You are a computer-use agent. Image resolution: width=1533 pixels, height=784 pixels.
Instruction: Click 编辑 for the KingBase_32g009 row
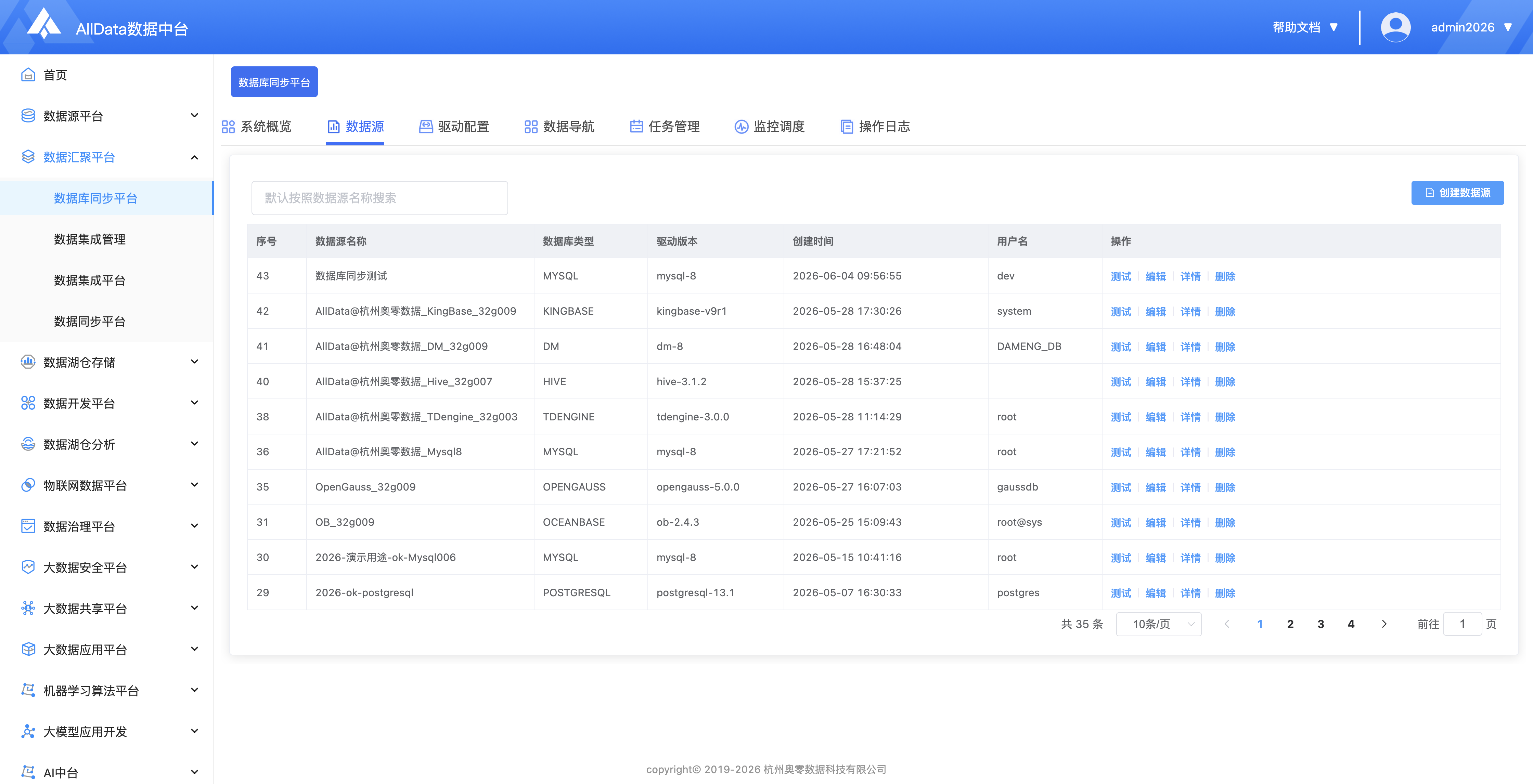[1156, 312]
